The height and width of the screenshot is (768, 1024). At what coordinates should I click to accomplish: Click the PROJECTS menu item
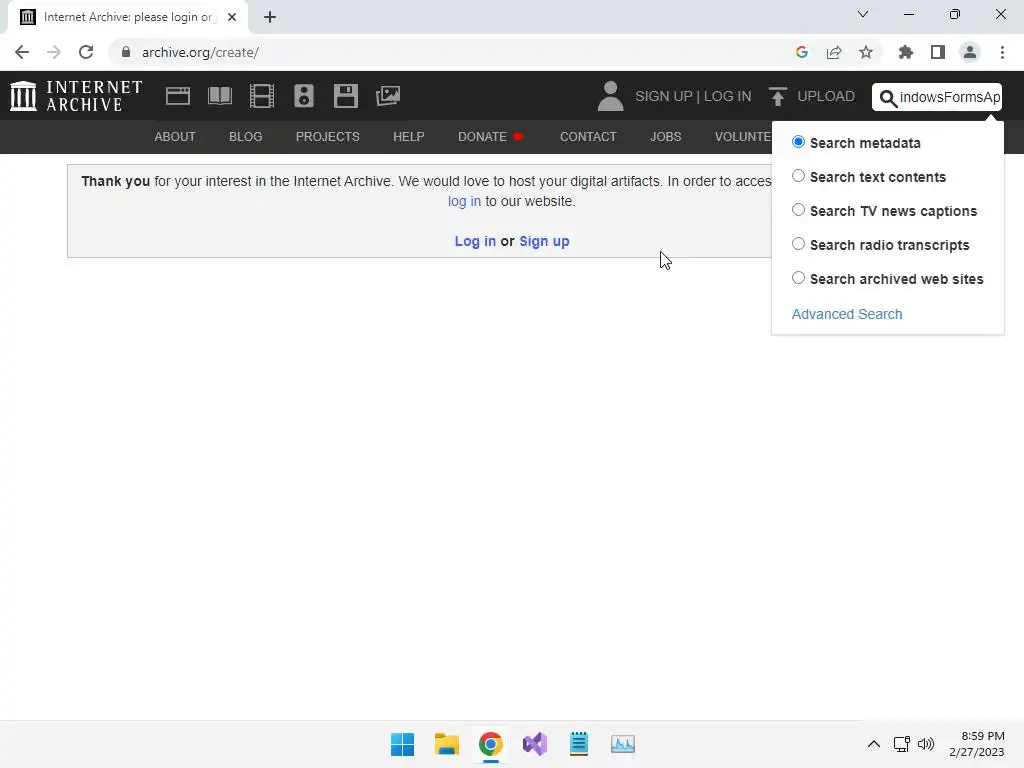pos(328,136)
